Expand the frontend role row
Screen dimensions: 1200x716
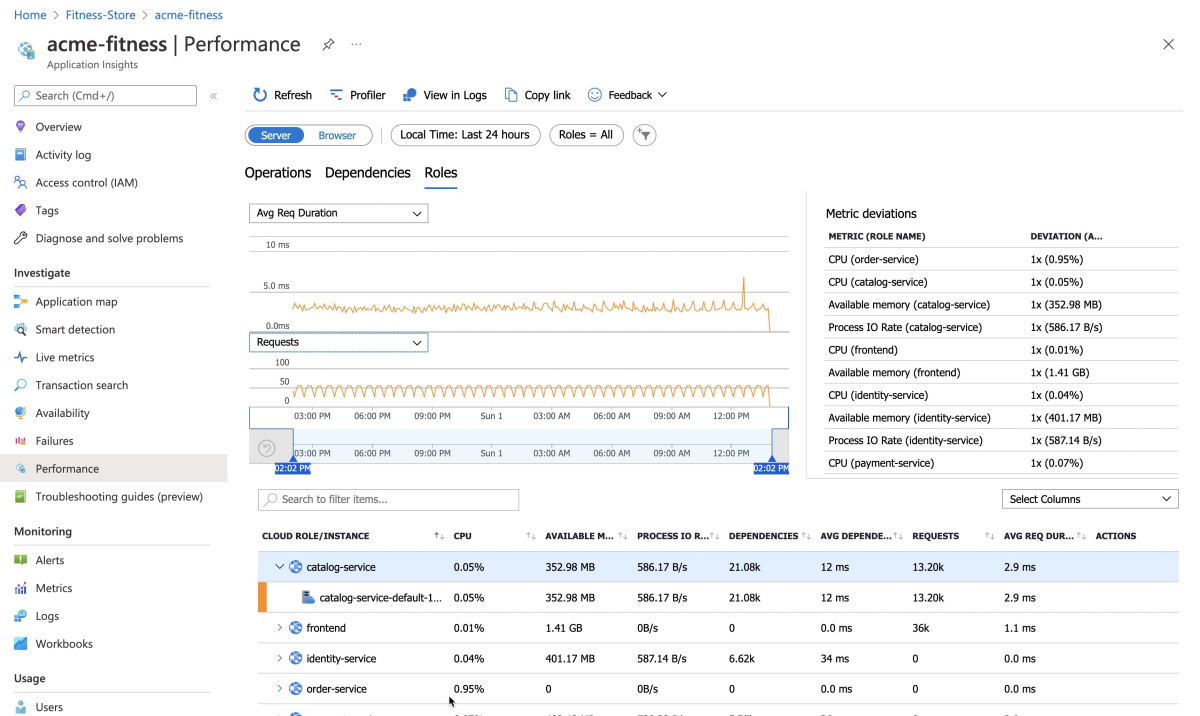[x=280, y=628]
